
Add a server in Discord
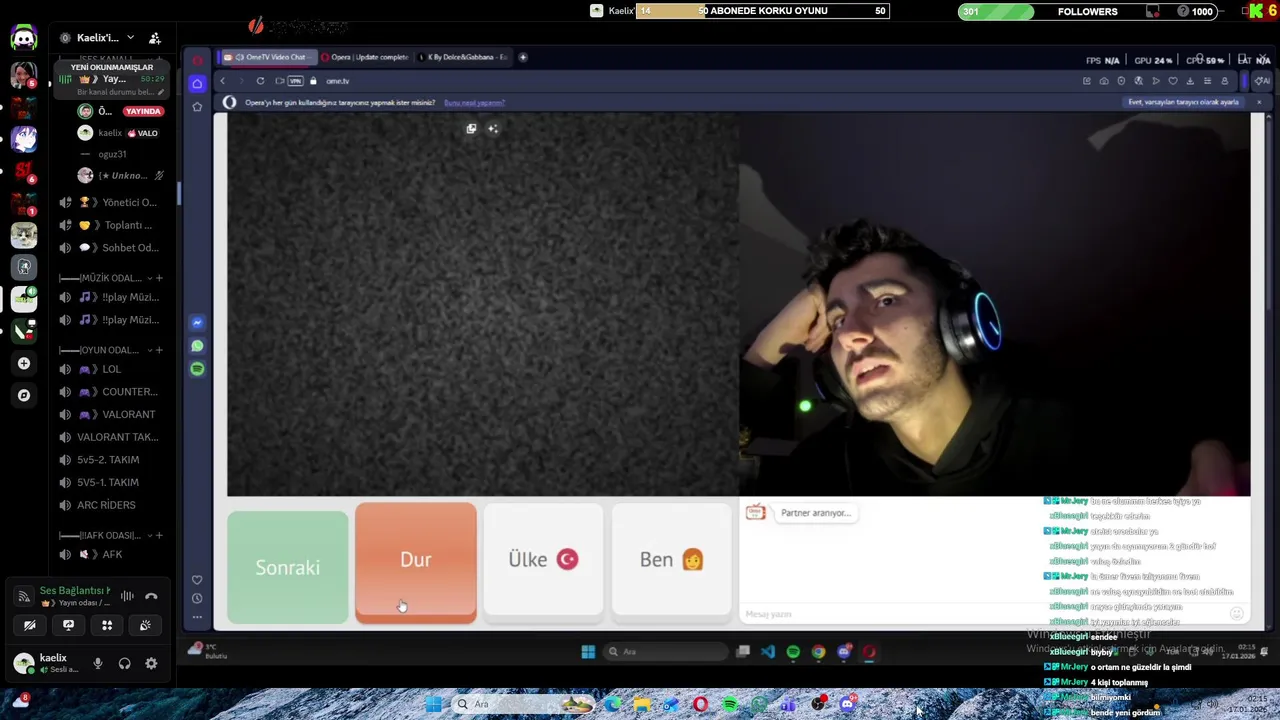click(24, 363)
